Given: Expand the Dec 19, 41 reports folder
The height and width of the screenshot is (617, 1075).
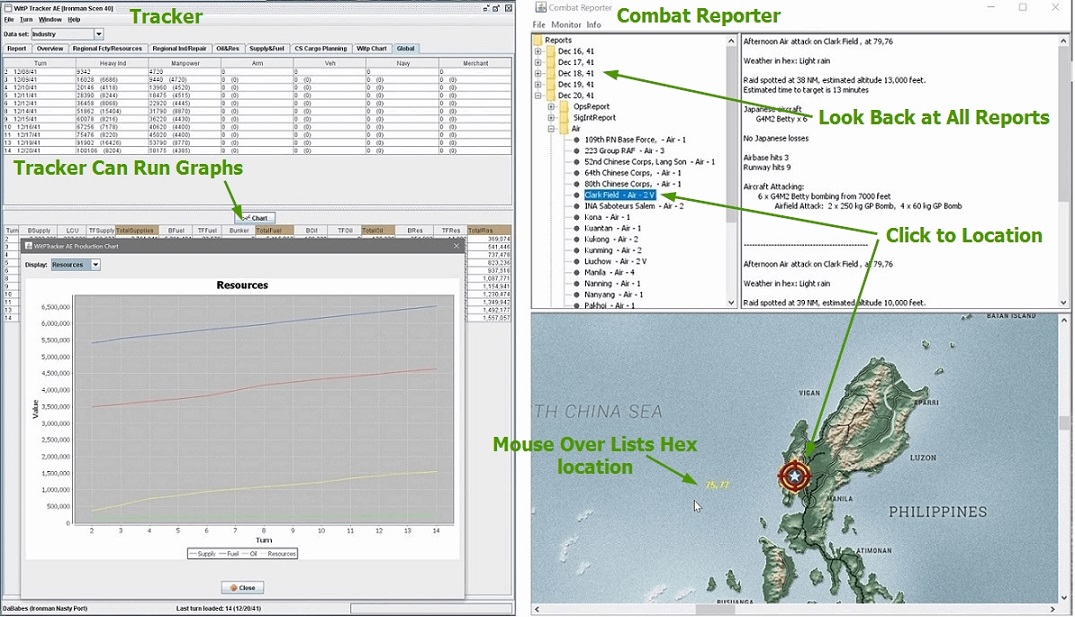Looking at the screenshot, I should pos(538,84).
